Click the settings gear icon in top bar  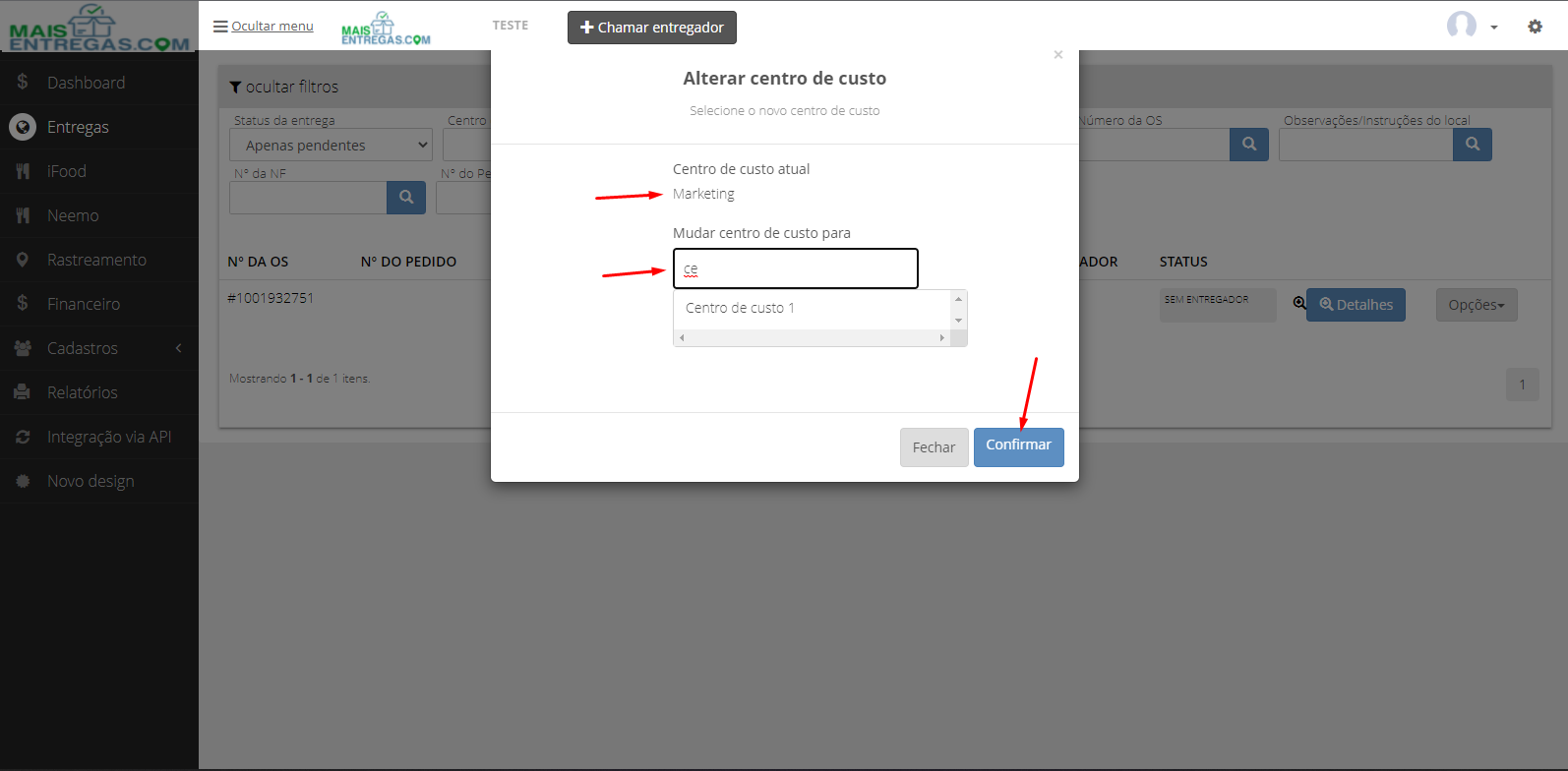(1535, 27)
